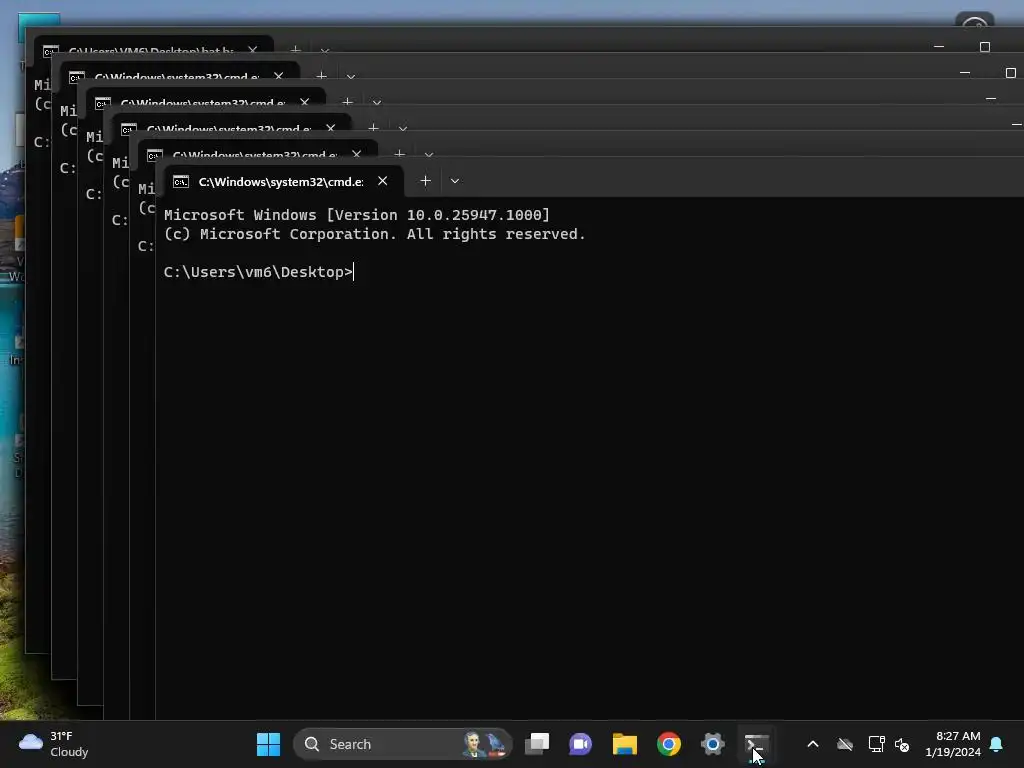The width and height of the screenshot is (1024, 768).
Task: Click the OneDrive cloud tray icon
Action: click(x=845, y=744)
